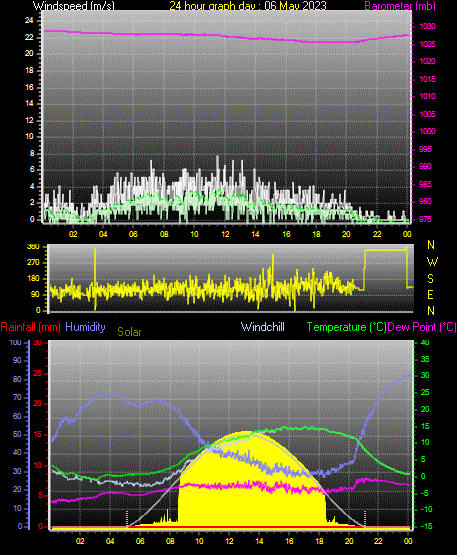Select the Temperature (°C) legend label

[x=346, y=327]
